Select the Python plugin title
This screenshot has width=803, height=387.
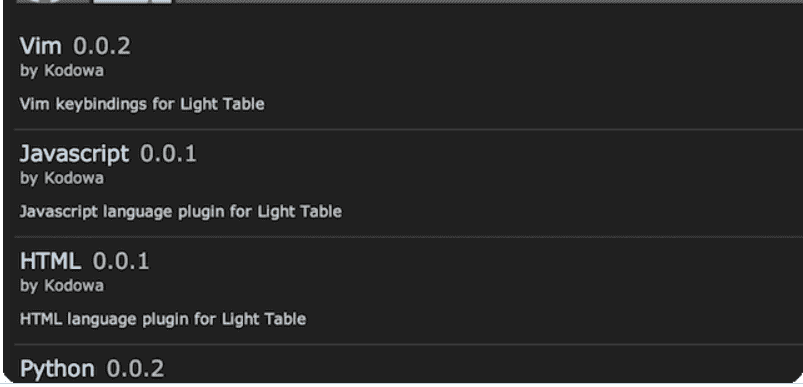coord(57,369)
